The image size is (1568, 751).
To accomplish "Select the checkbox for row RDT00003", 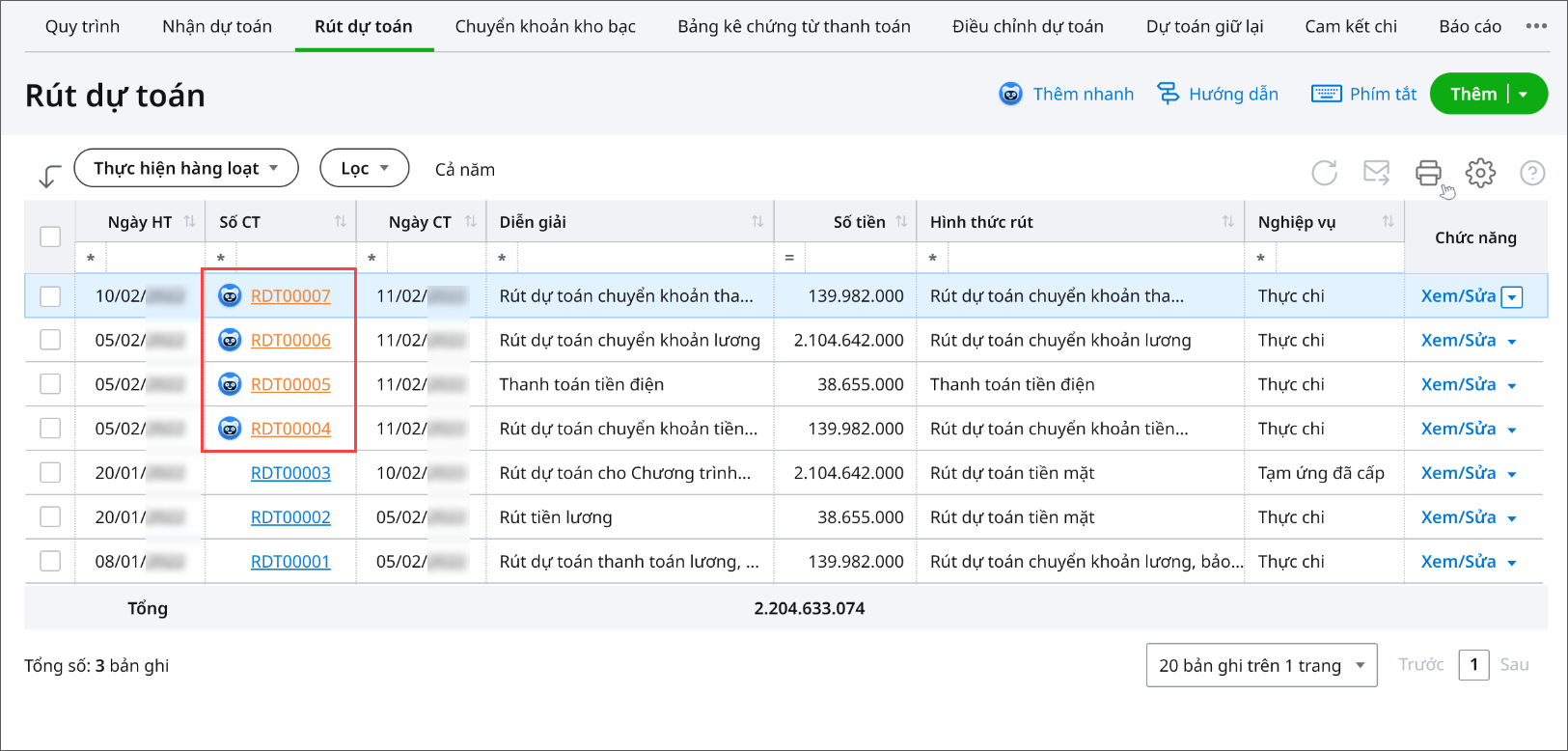I will pyautogui.click(x=50, y=473).
